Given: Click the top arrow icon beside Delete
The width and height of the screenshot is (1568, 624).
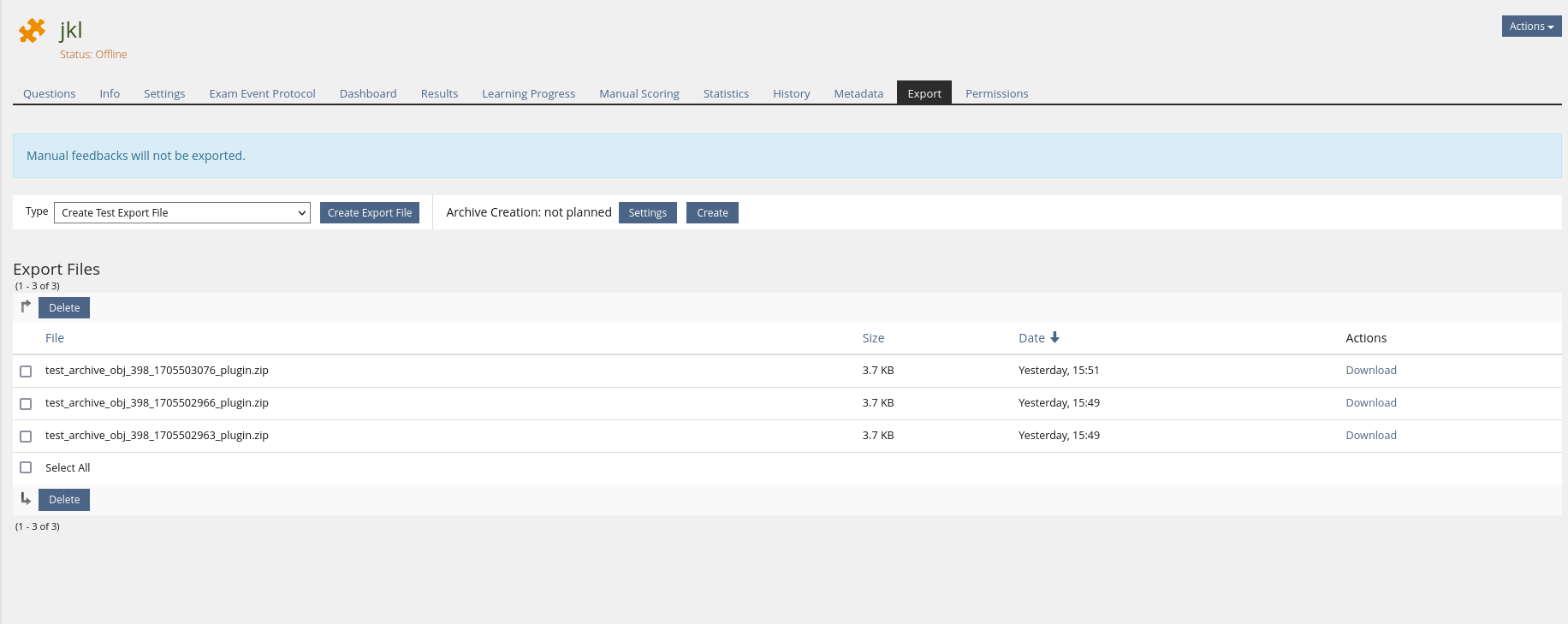Looking at the screenshot, I should [x=26, y=306].
